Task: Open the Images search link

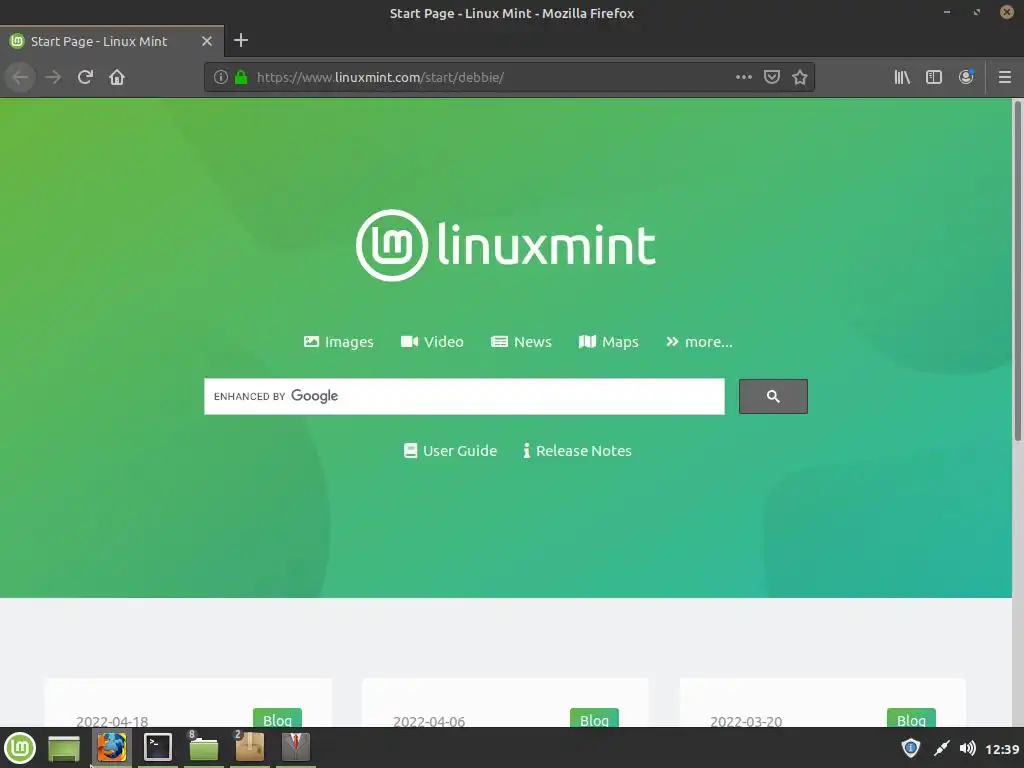Action: [339, 342]
